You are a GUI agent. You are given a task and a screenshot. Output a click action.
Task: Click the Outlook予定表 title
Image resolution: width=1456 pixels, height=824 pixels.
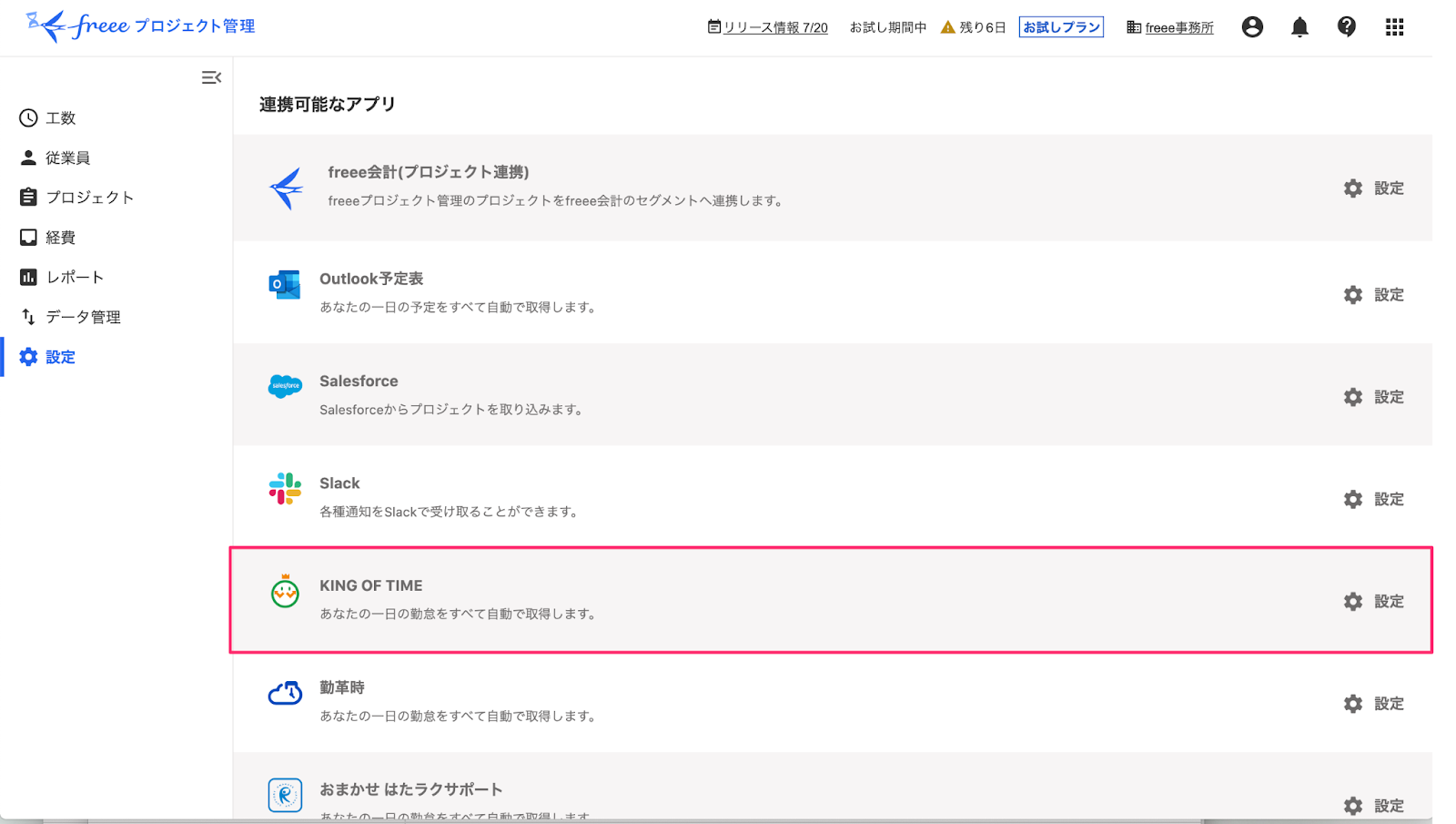click(371, 279)
